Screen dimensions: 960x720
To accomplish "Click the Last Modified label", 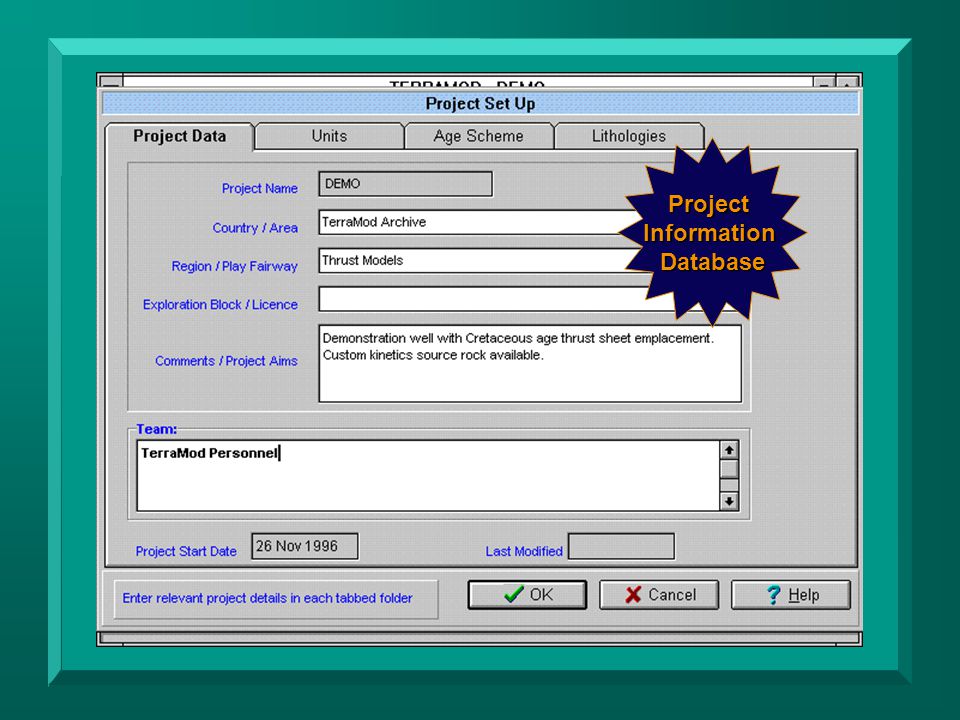I will tap(524, 551).
